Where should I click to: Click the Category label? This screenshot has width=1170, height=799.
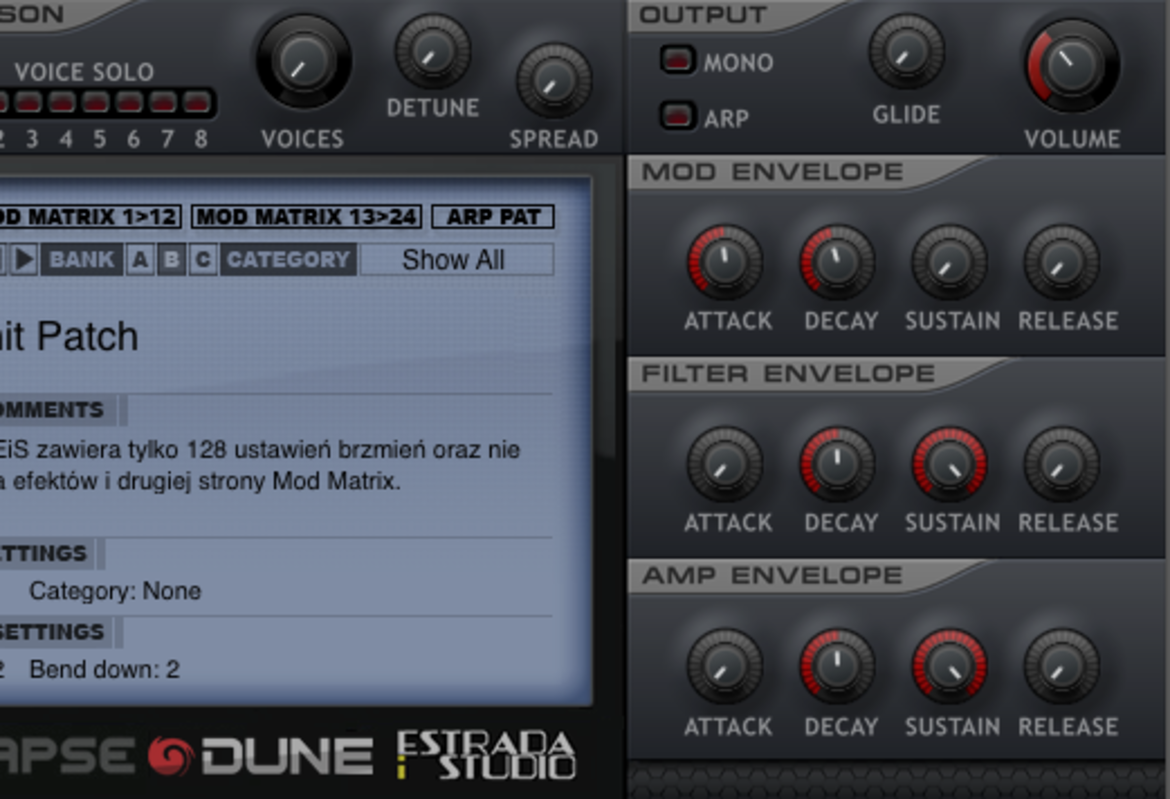point(288,260)
